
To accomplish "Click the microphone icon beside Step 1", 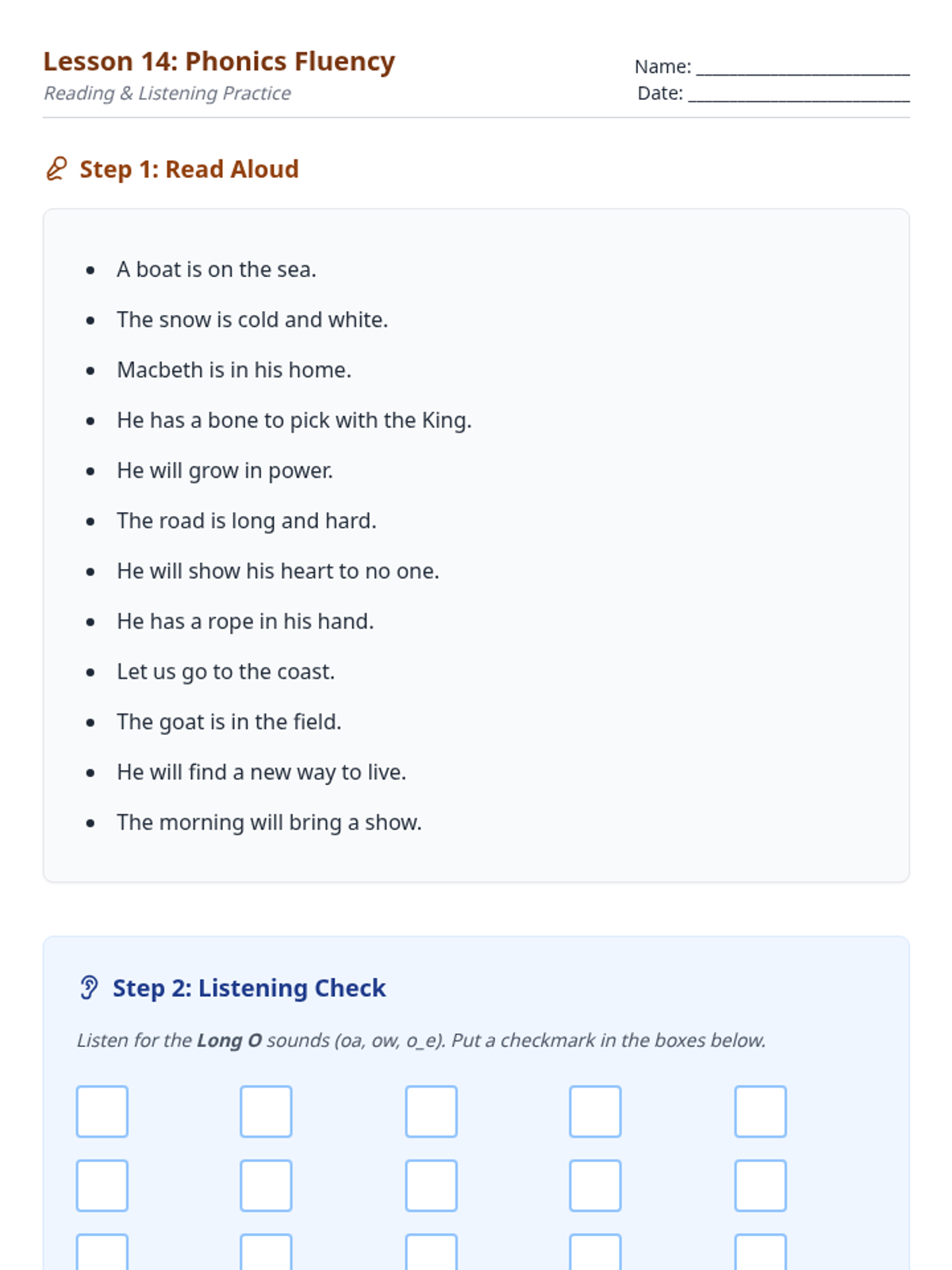I will pos(56,169).
